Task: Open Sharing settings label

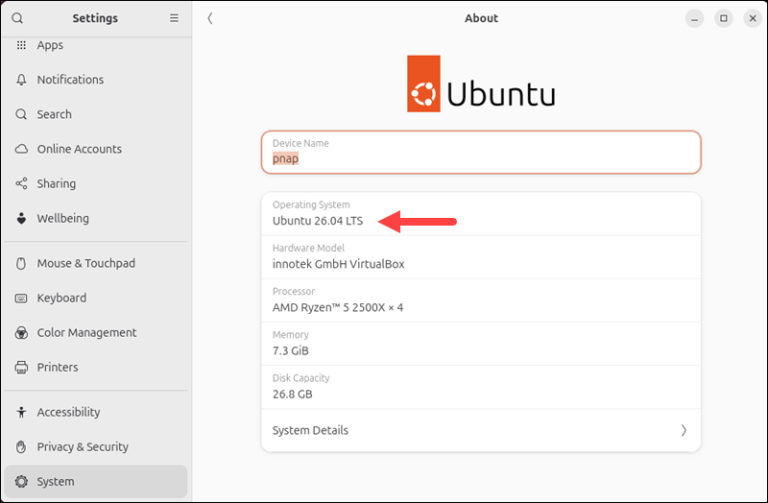Action: 56,184
